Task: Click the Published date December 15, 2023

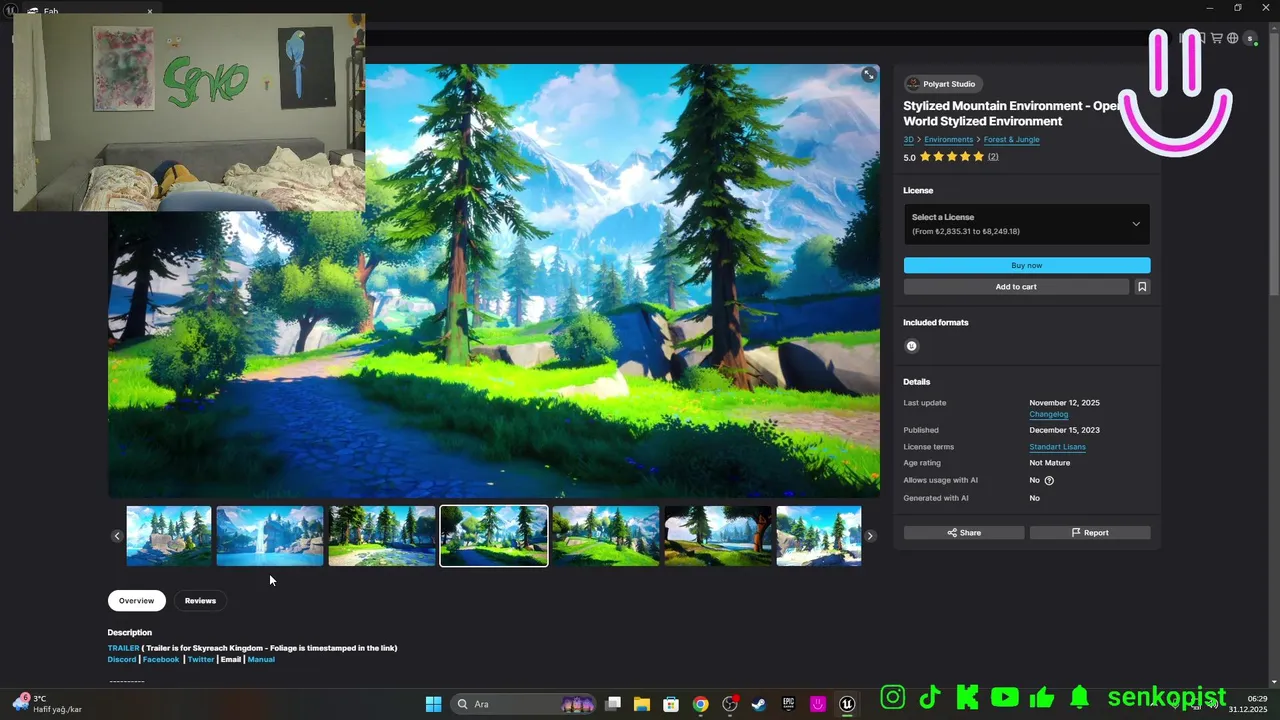Action: [x=1064, y=430]
